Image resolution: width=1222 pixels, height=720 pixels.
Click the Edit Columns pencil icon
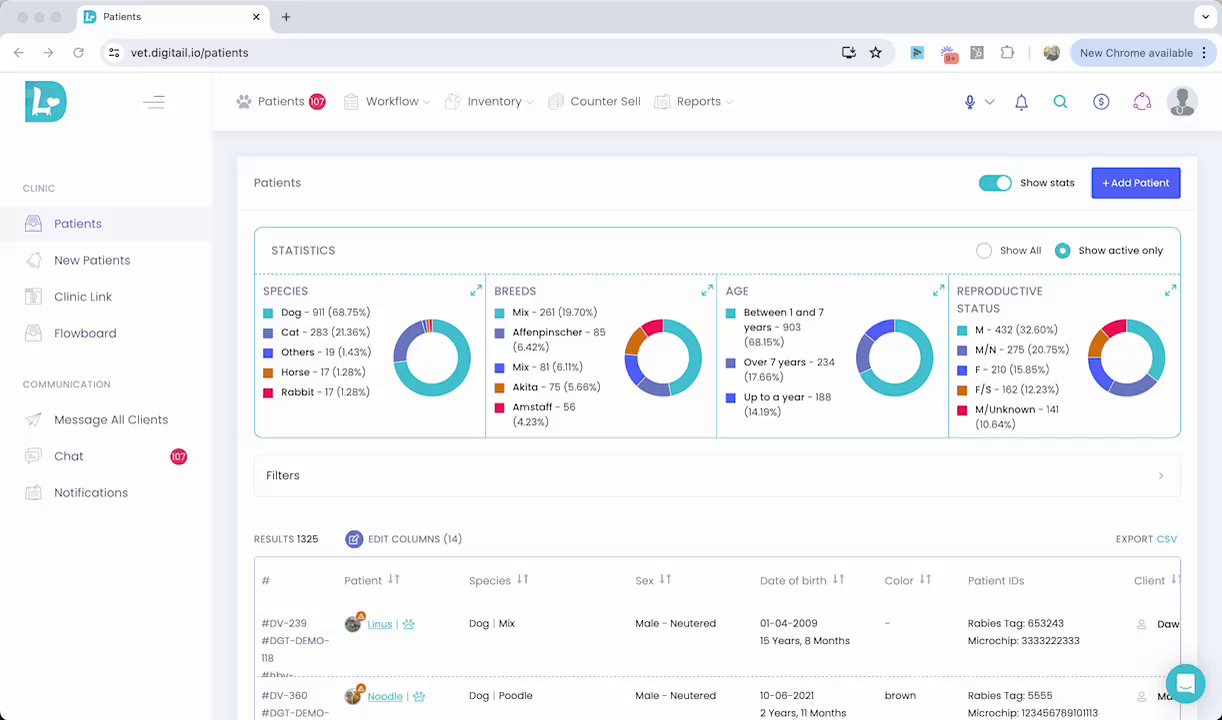point(354,539)
